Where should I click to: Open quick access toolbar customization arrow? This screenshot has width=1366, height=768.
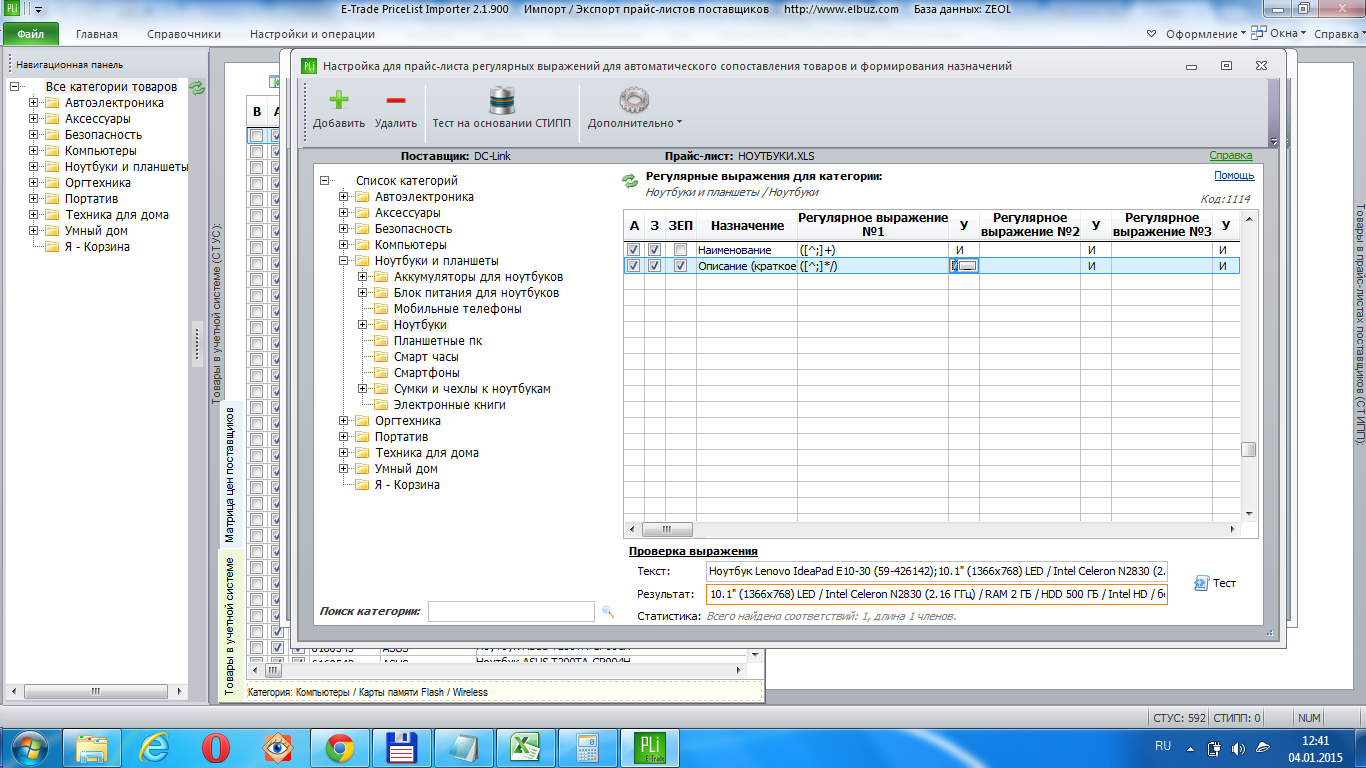coord(38,10)
